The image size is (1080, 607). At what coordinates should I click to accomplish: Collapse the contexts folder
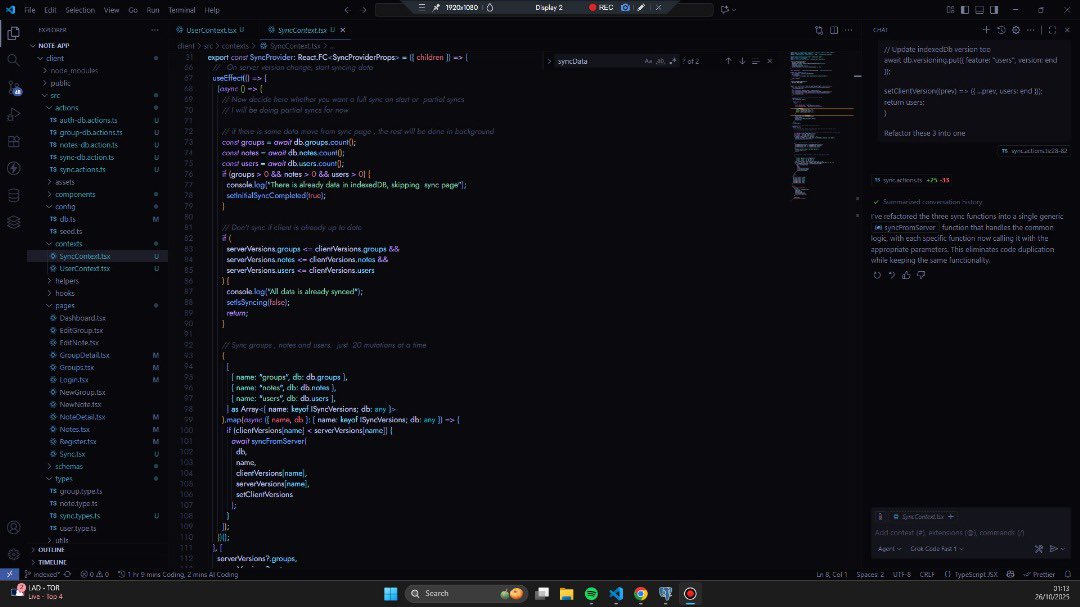[68, 244]
